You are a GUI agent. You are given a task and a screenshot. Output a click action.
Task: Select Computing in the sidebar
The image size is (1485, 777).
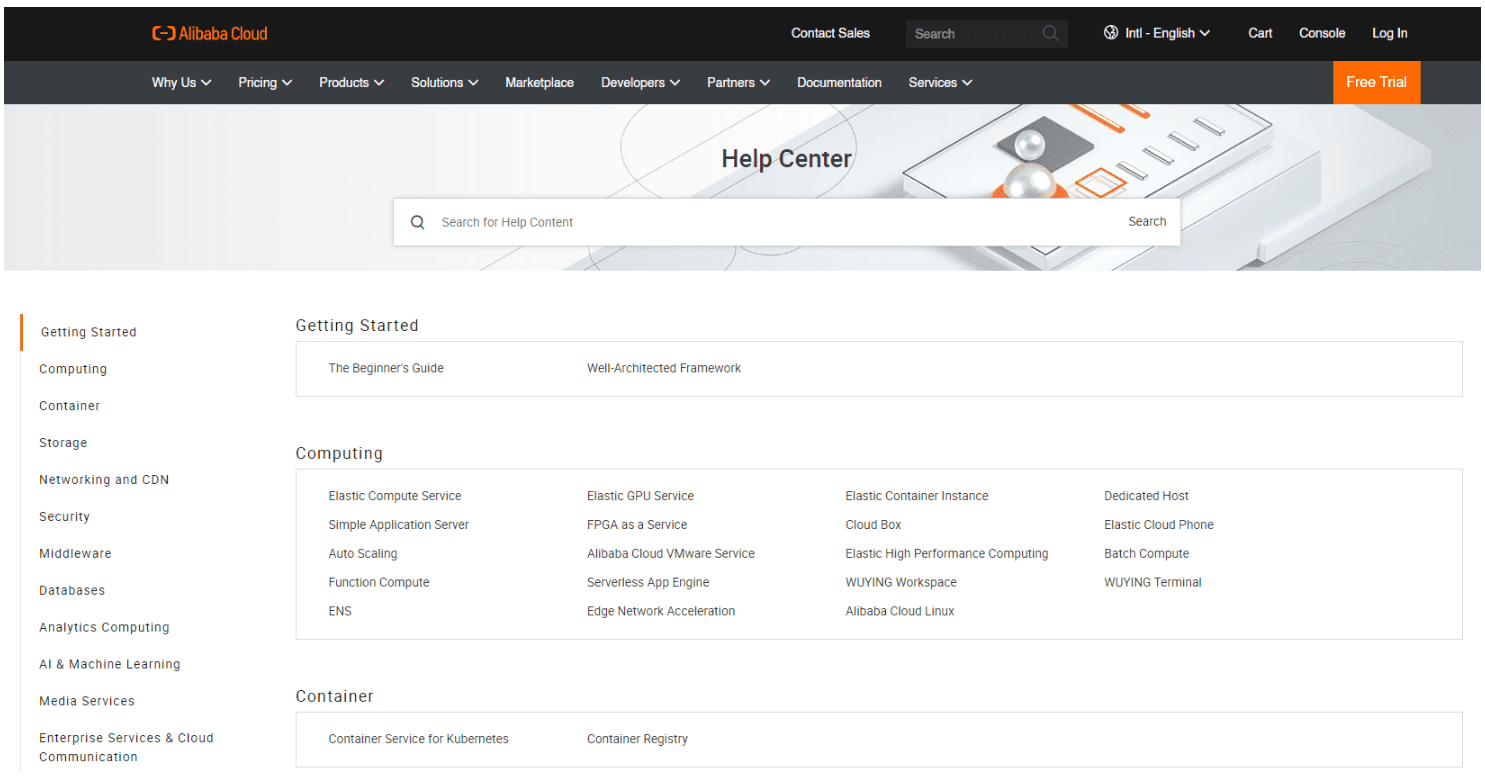point(73,369)
